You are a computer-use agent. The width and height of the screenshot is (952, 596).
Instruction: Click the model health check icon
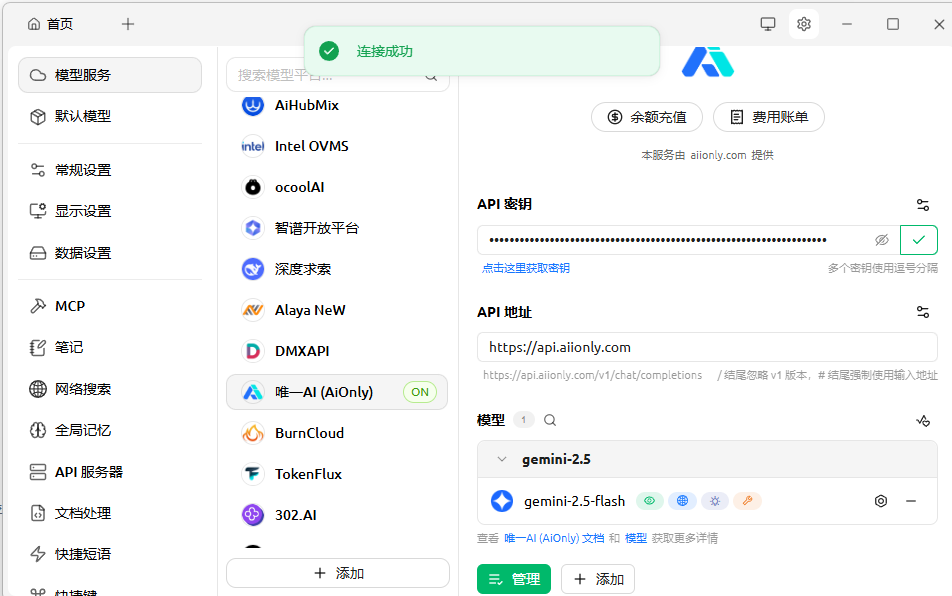(923, 421)
